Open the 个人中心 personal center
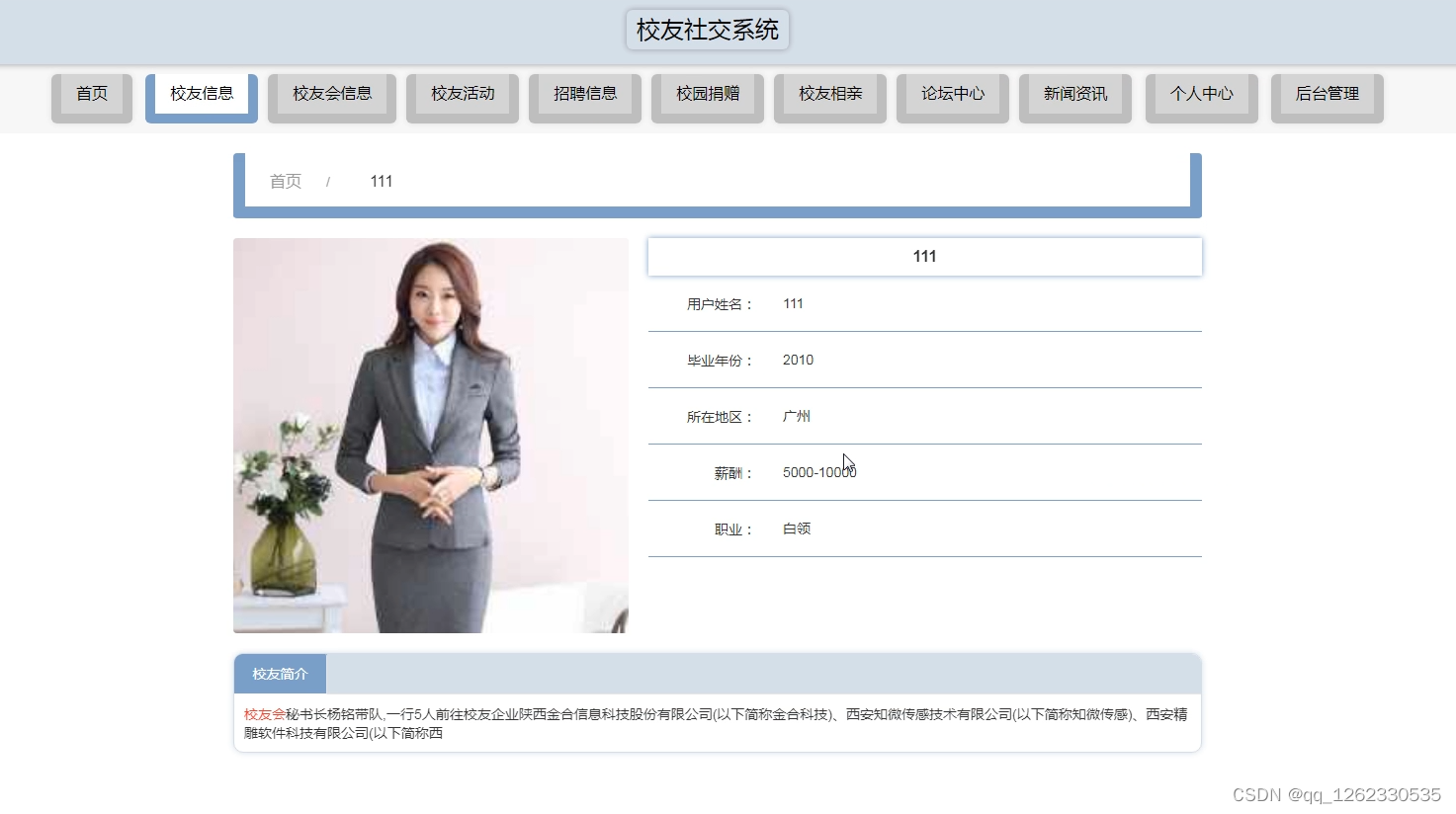1456x814 pixels. [1201, 93]
